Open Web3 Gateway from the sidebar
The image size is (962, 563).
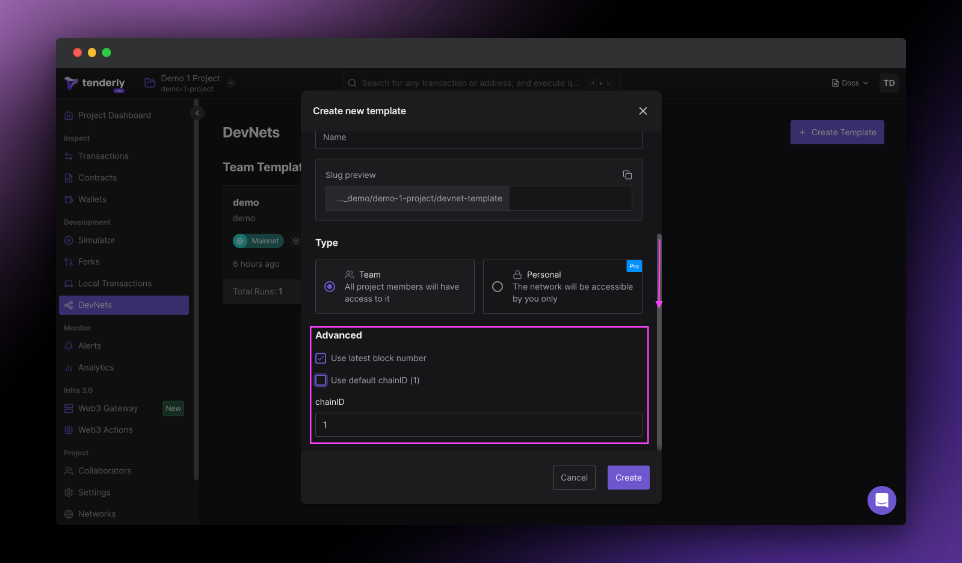click(108, 408)
